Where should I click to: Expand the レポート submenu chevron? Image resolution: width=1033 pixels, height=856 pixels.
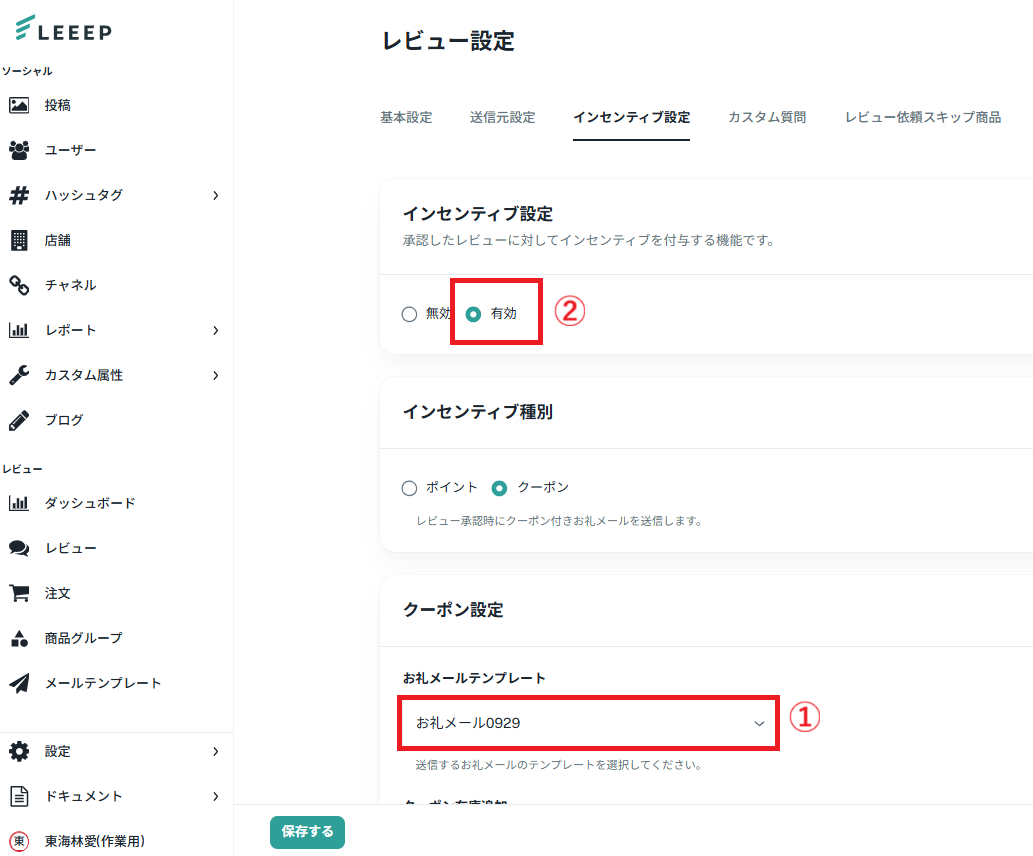point(215,330)
